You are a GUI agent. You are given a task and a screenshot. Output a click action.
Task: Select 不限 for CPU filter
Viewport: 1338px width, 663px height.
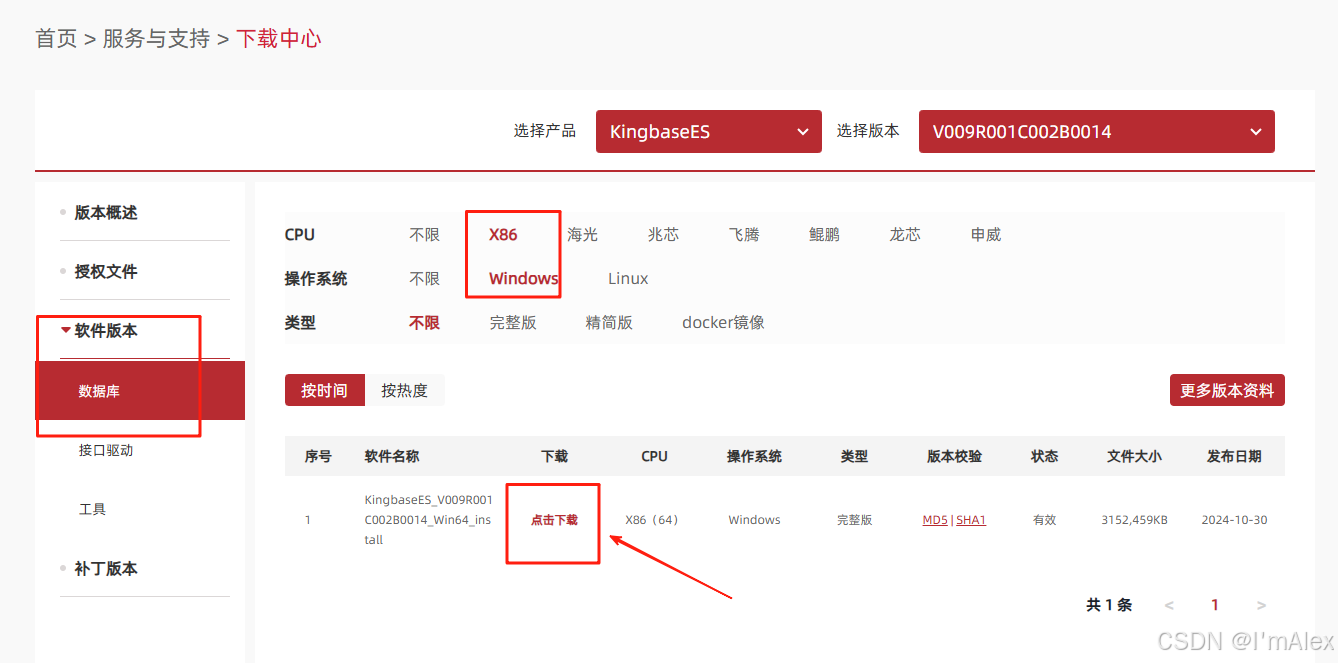425,235
